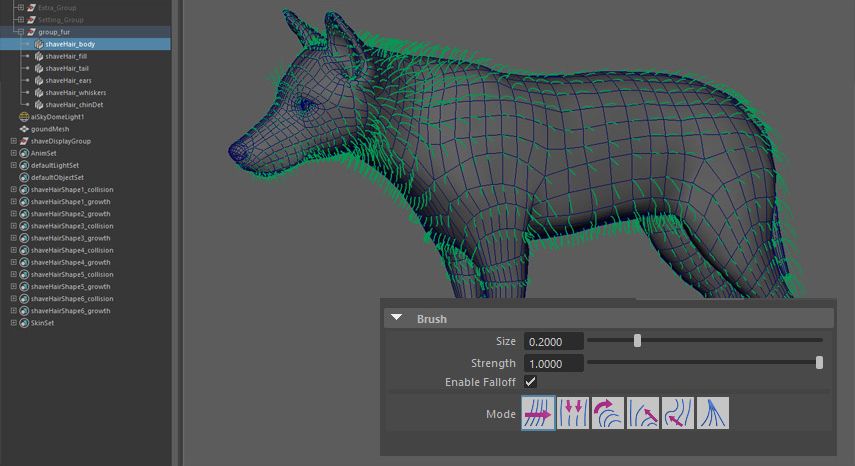The height and width of the screenshot is (466, 855).
Task: Select the fifth brush mode icon (puff)
Action: [x=678, y=413]
